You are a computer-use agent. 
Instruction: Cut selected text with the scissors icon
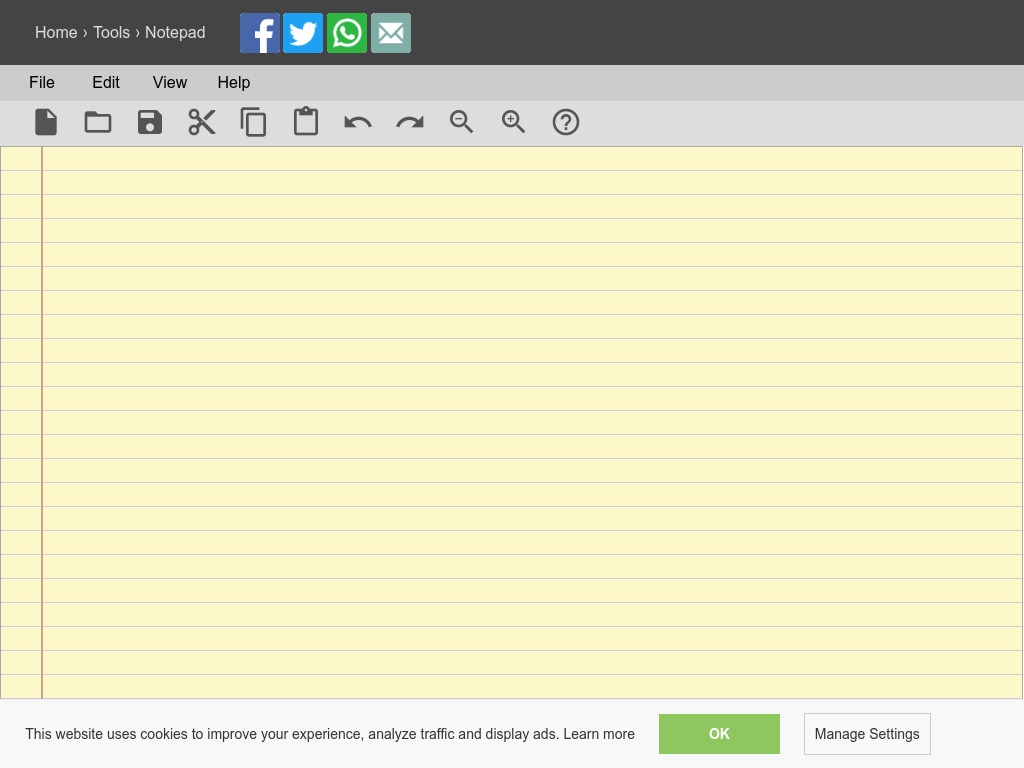point(202,122)
